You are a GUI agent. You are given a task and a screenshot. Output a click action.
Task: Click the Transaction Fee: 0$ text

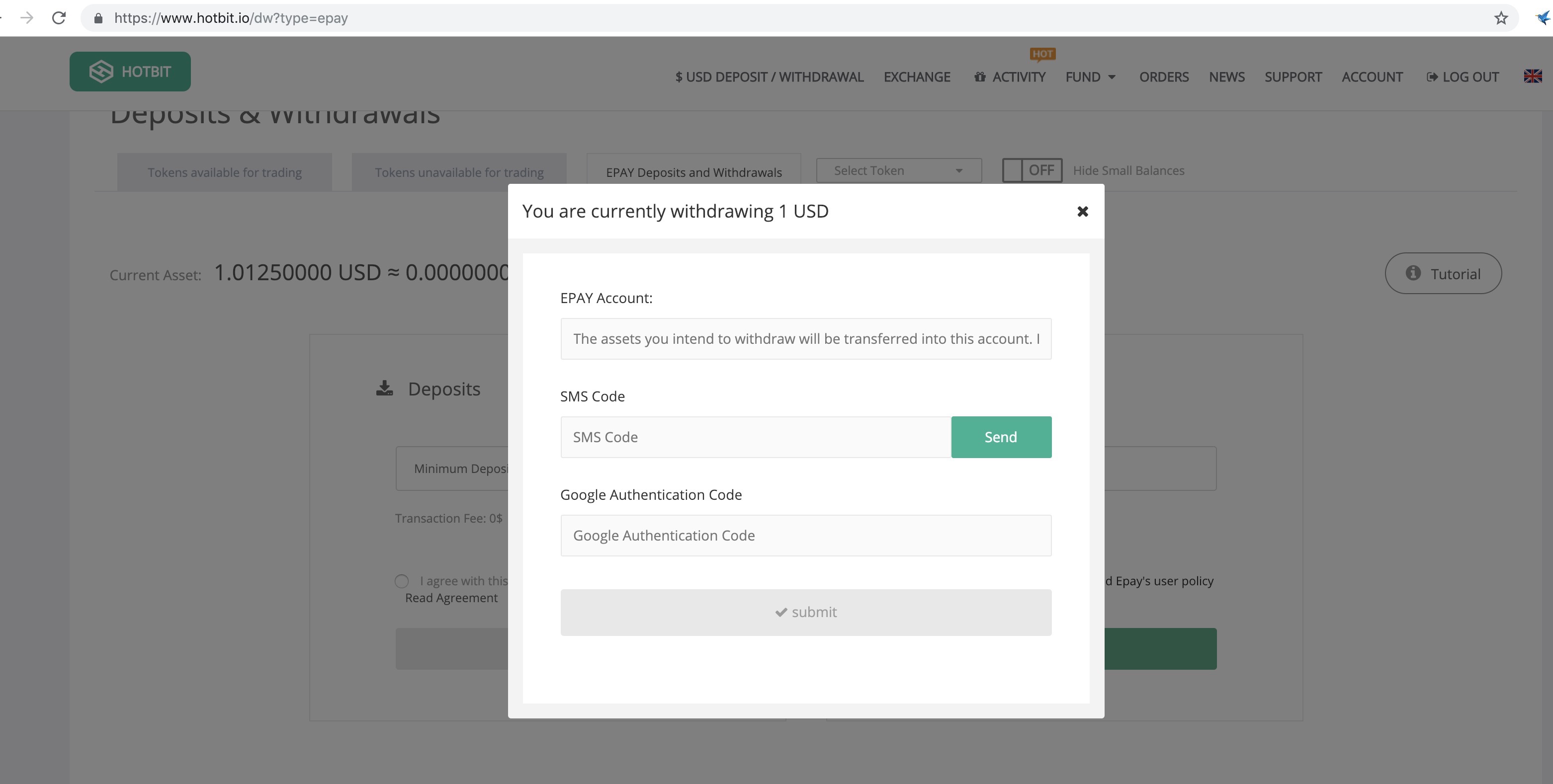448,518
